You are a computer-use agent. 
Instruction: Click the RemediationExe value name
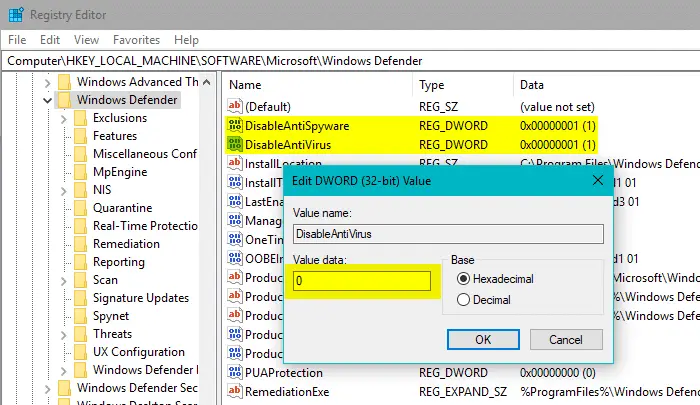tap(287, 392)
